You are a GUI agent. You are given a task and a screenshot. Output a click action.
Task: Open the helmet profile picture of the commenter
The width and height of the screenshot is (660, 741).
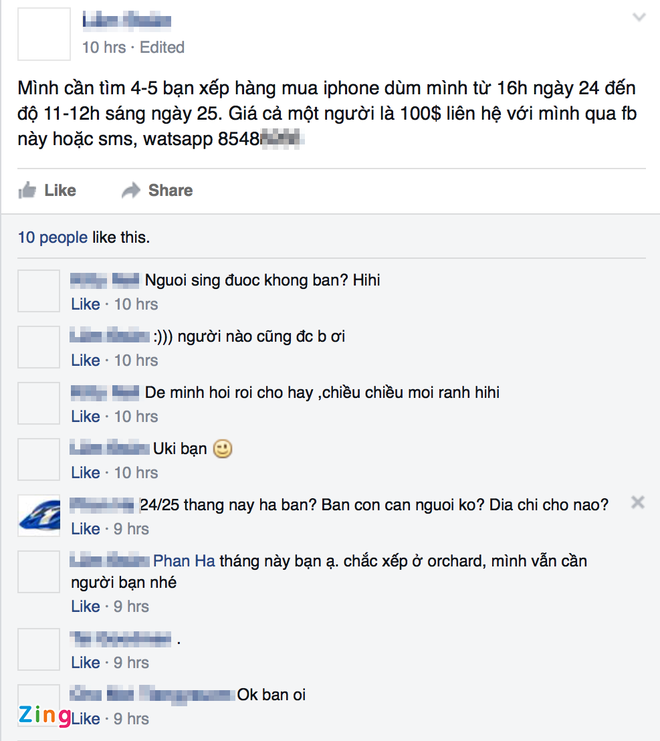point(40,514)
